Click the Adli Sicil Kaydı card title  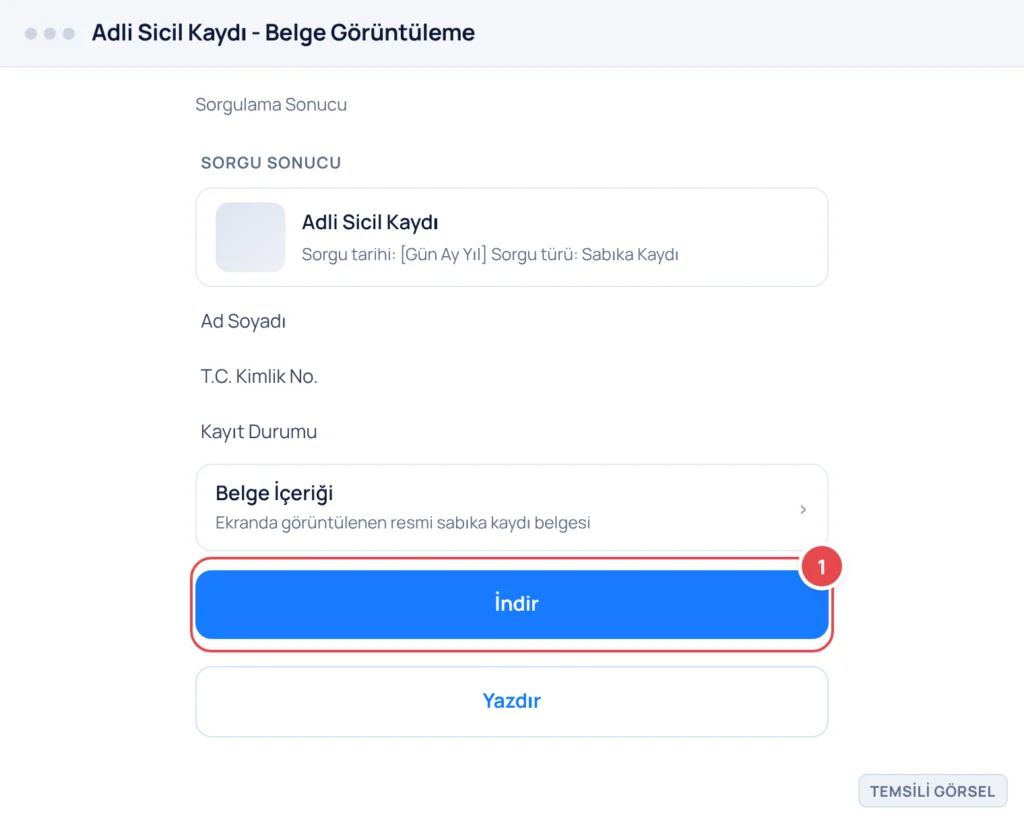[x=370, y=222]
